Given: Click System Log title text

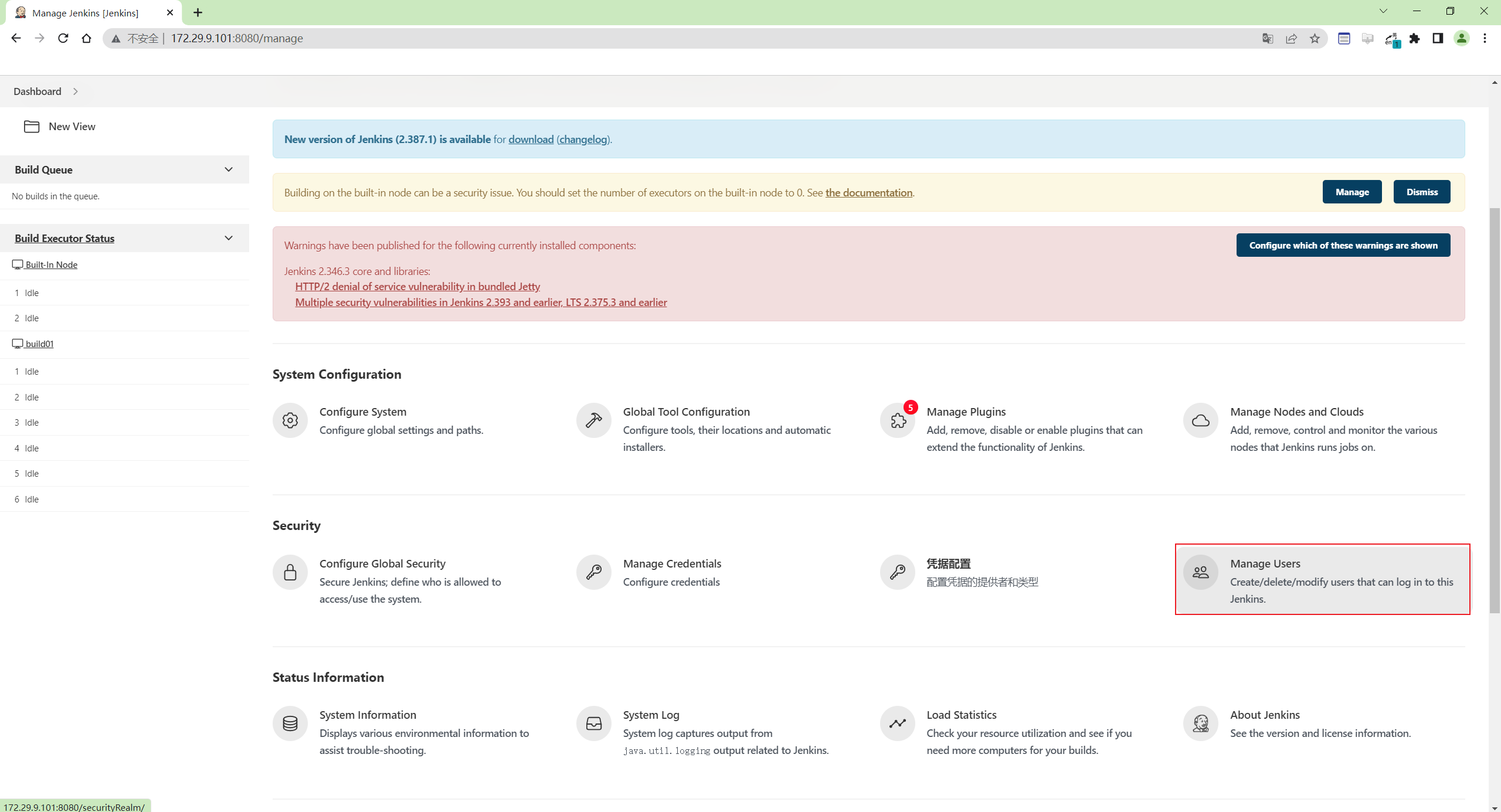Looking at the screenshot, I should click(x=651, y=715).
